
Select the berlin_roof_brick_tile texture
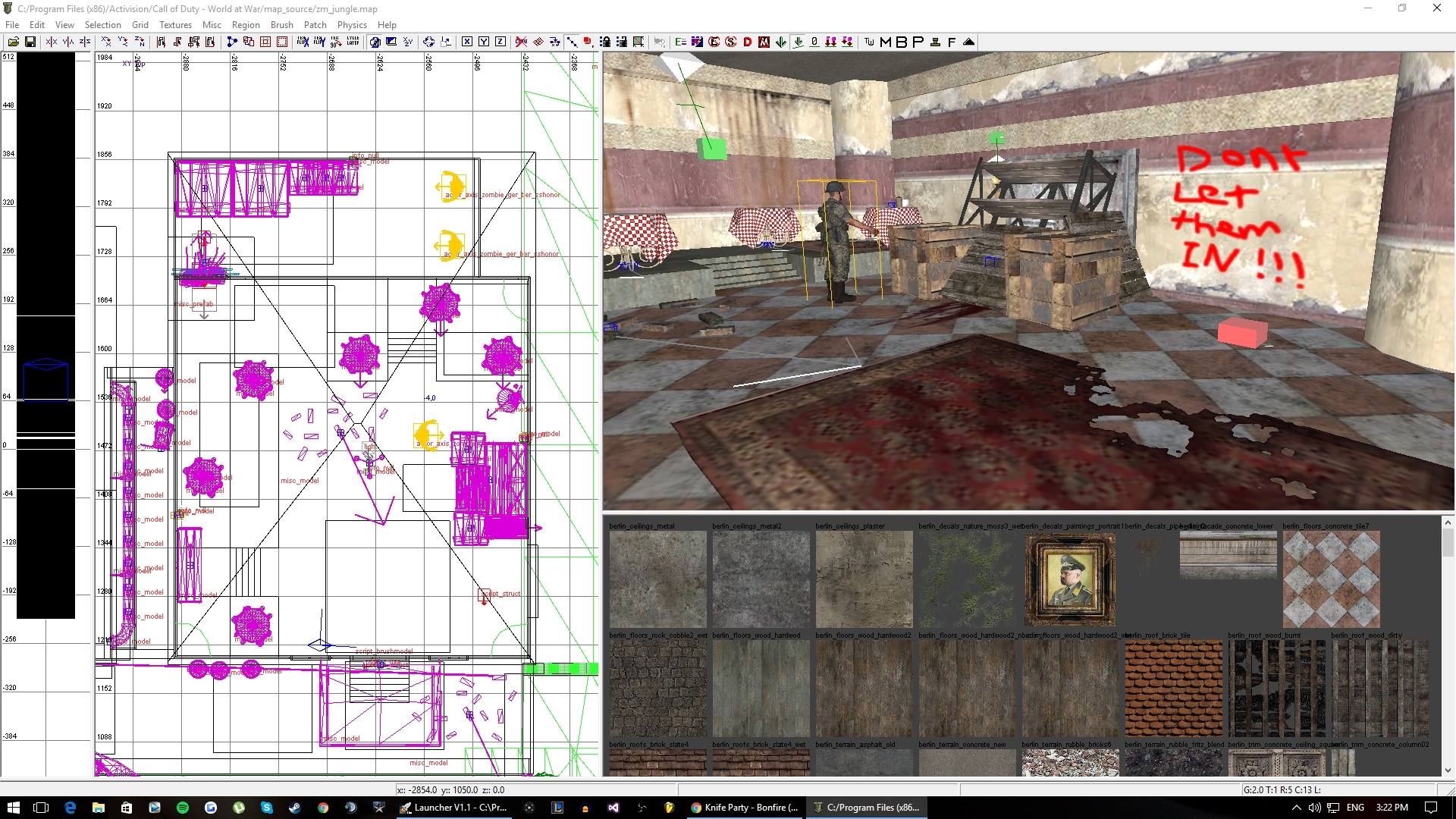(x=1173, y=688)
